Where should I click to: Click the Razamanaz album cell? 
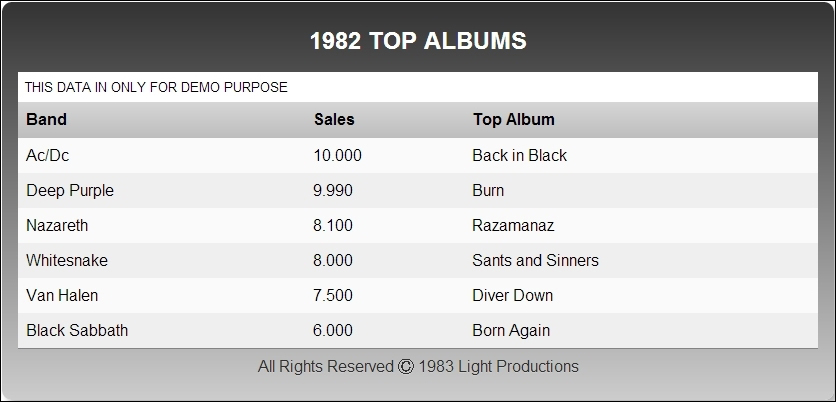click(x=513, y=226)
